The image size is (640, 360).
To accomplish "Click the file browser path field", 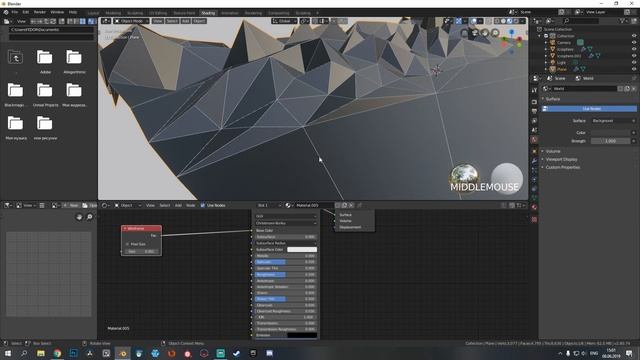I will tap(51, 30).
